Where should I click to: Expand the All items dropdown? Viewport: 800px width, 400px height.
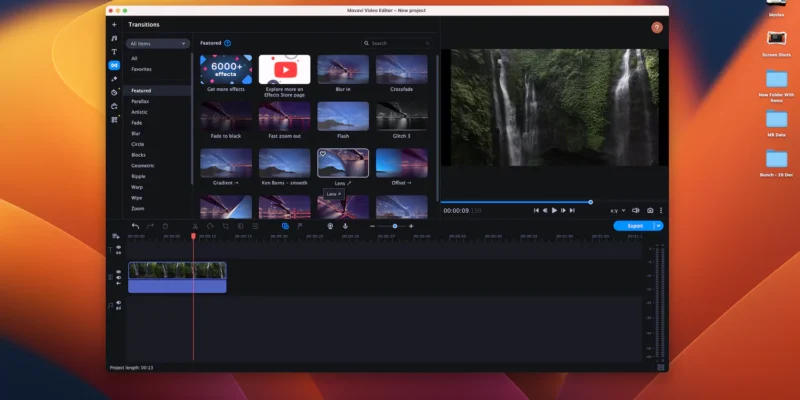(x=158, y=44)
